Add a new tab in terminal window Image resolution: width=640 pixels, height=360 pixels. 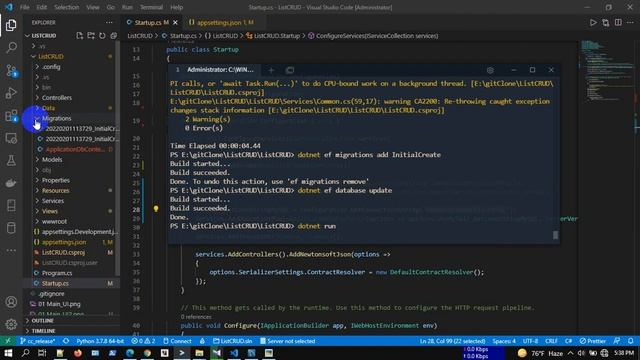click(271, 70)
